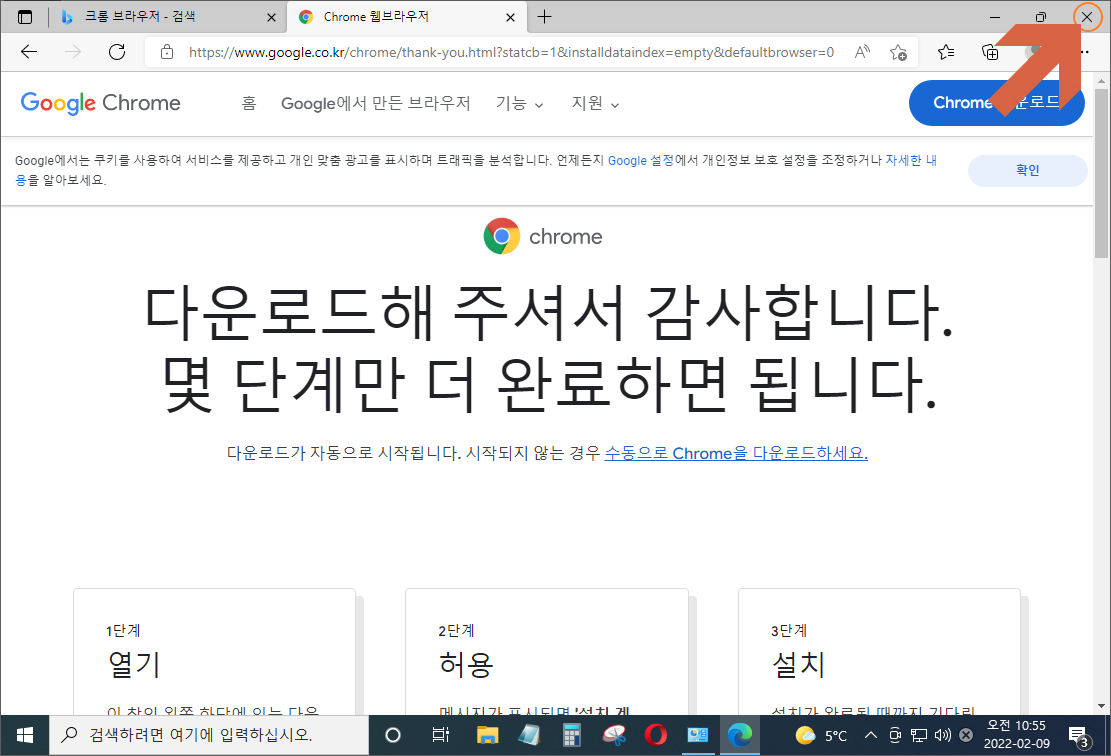Expand the '기능' dropdown menu

tap(519, 103)
